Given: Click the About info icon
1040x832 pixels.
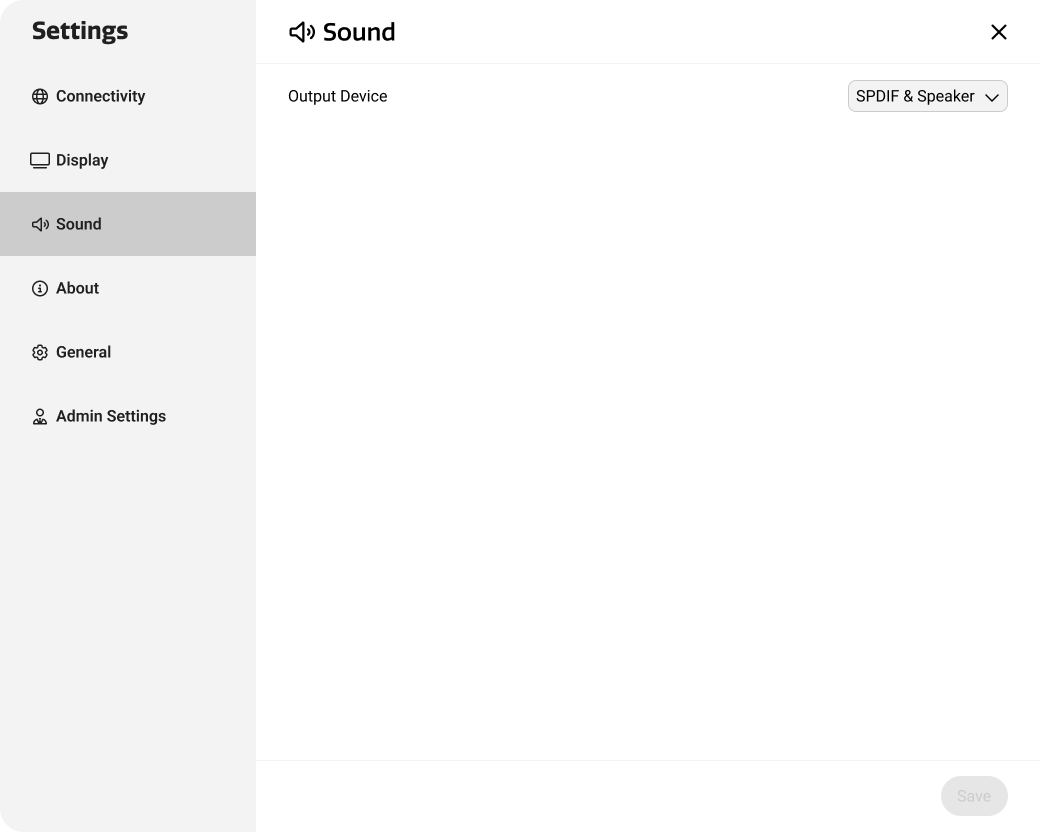Looking at the screenshot, I should pyautogui.click(x=39, y=288).
